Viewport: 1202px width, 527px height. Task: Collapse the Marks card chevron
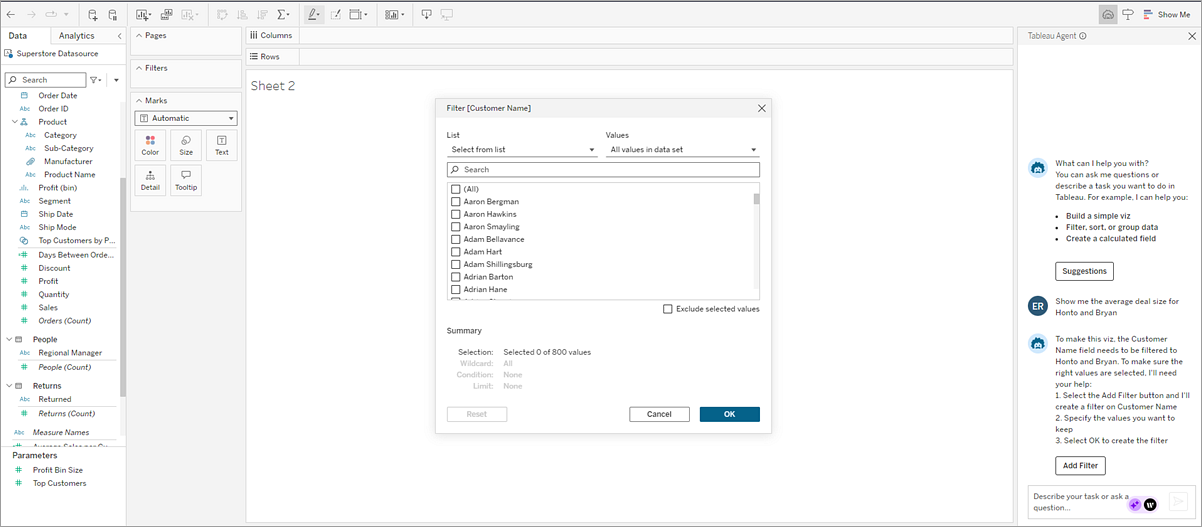point(138,100)
